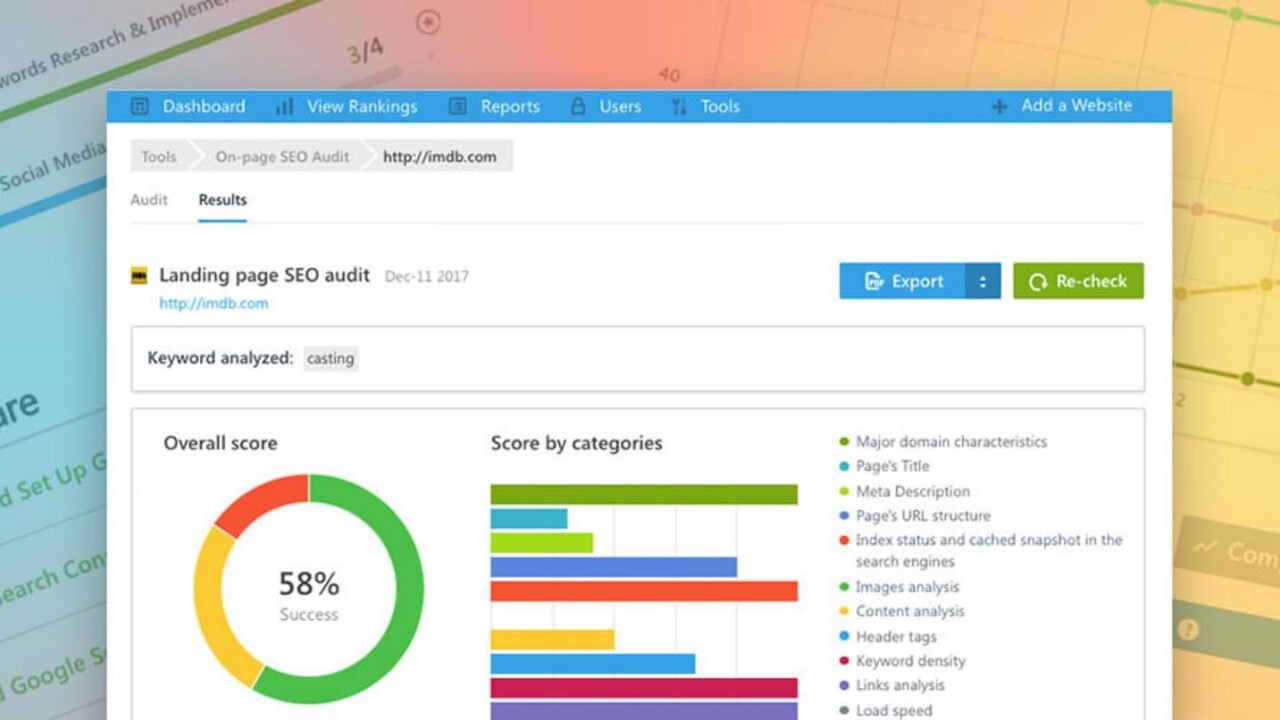Toggle the Keyword density legend entry
The height and width of the screenshot is (720, 1280).
click(x=910, y=661)
